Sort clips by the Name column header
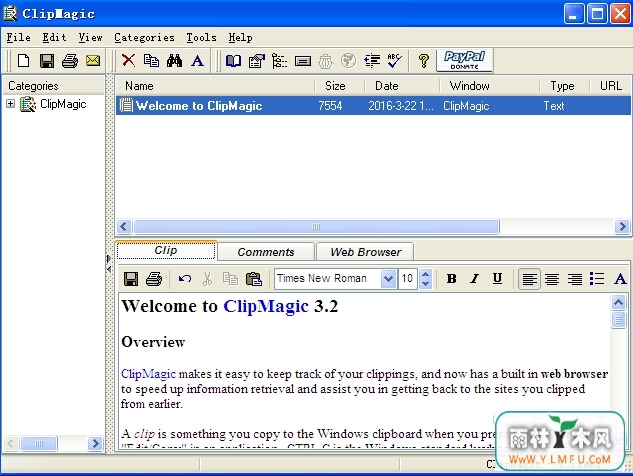 pos(215,86)
